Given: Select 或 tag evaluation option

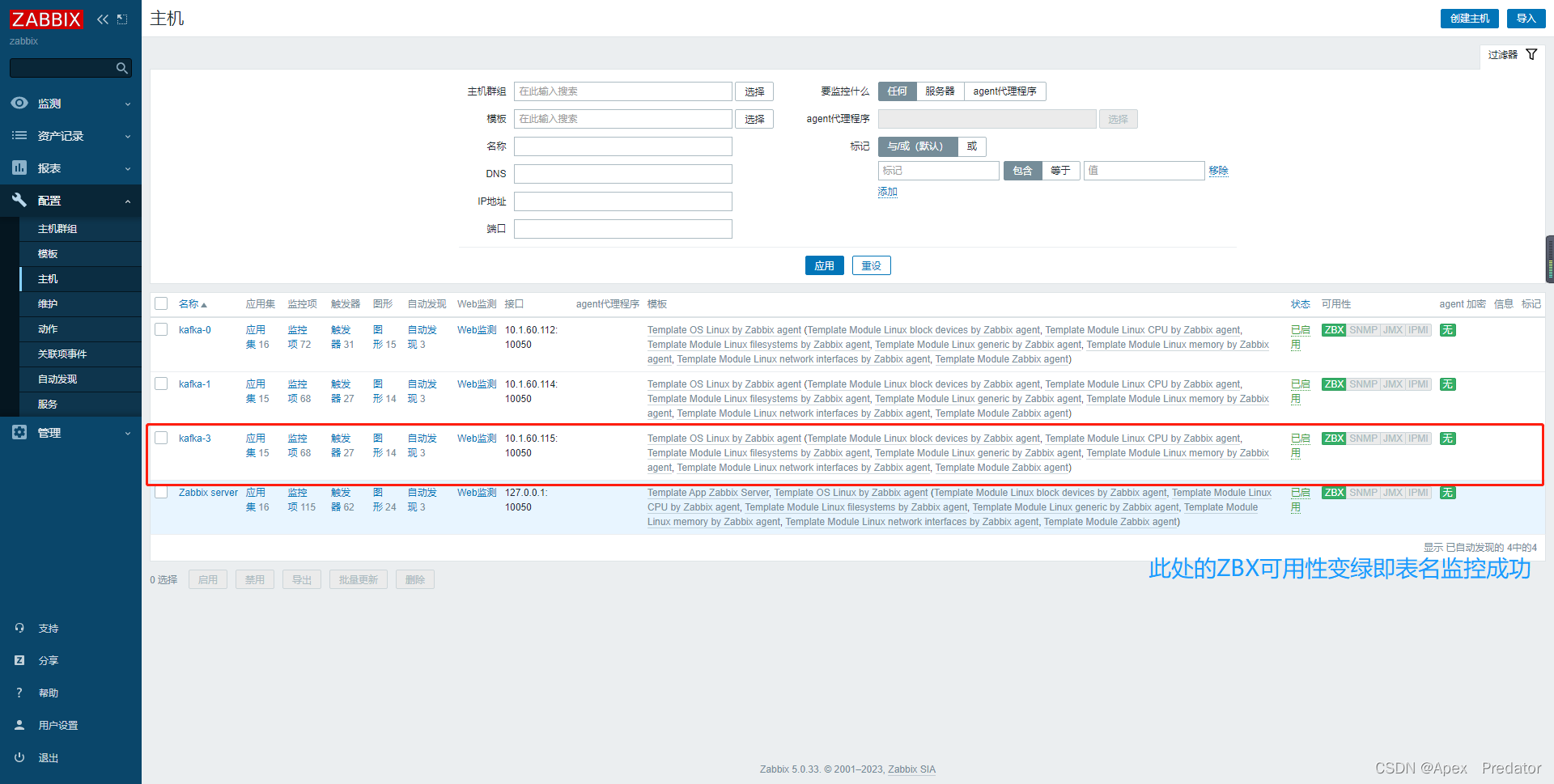Looking at the screenshot, I should tap(972, 146).
